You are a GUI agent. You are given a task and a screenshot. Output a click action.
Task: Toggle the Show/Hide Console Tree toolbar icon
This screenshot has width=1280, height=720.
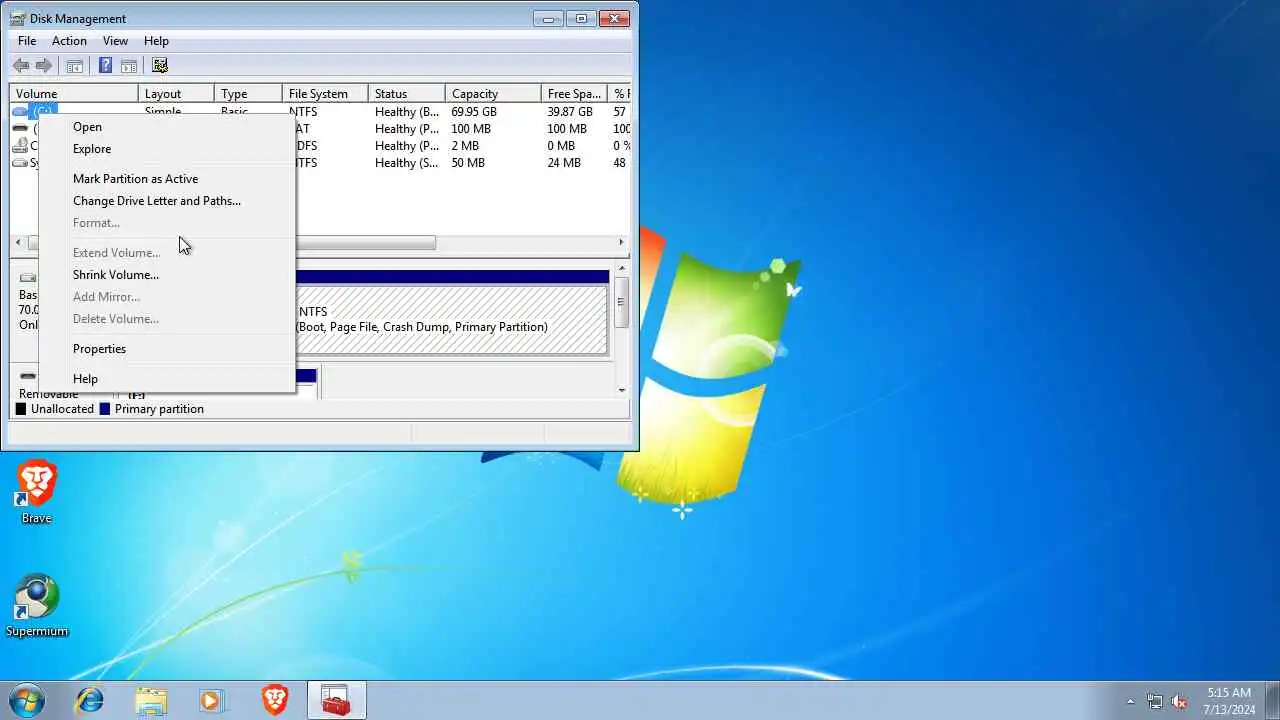pyautogui.click(x=74, y=66)
